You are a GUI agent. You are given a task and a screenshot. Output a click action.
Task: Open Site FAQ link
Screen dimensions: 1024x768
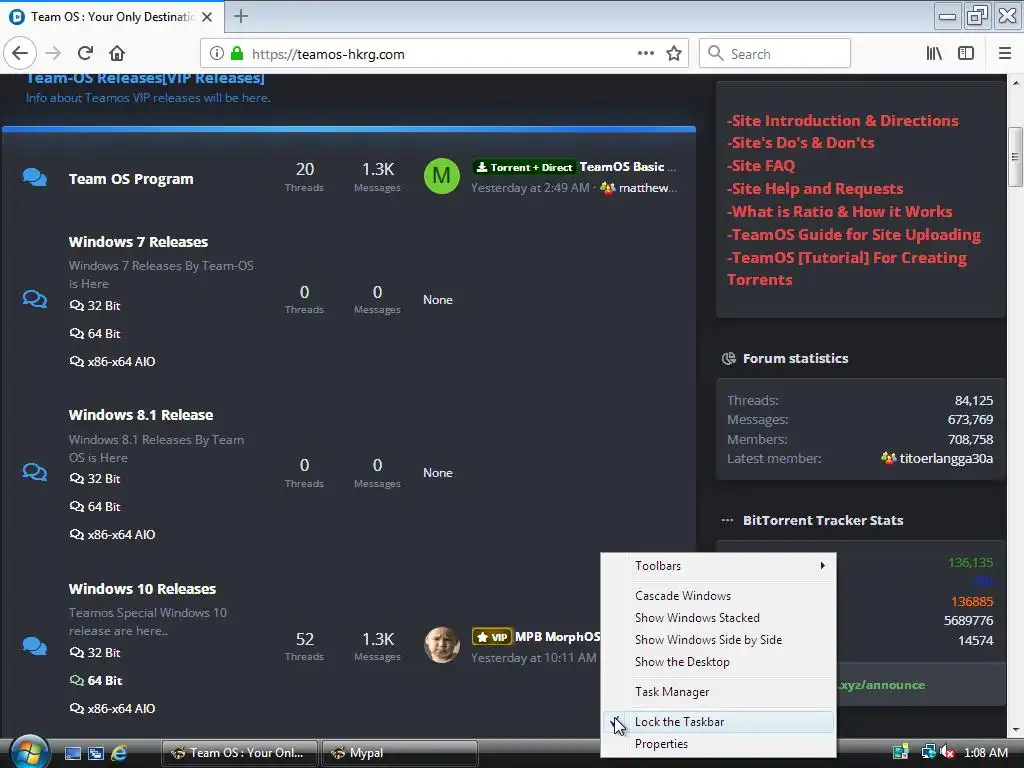(761, 166)
